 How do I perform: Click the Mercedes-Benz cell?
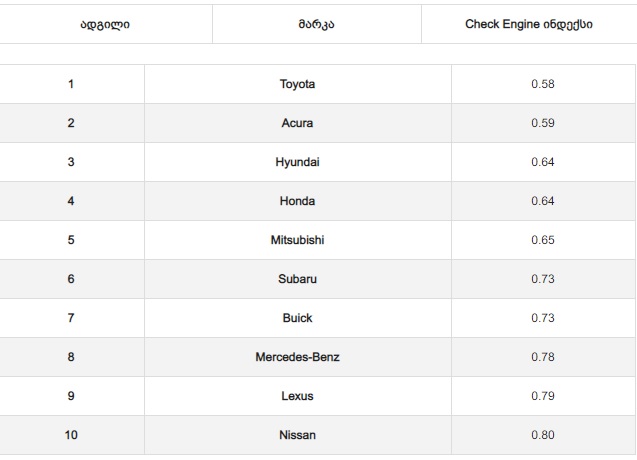[x=297, y=357]
